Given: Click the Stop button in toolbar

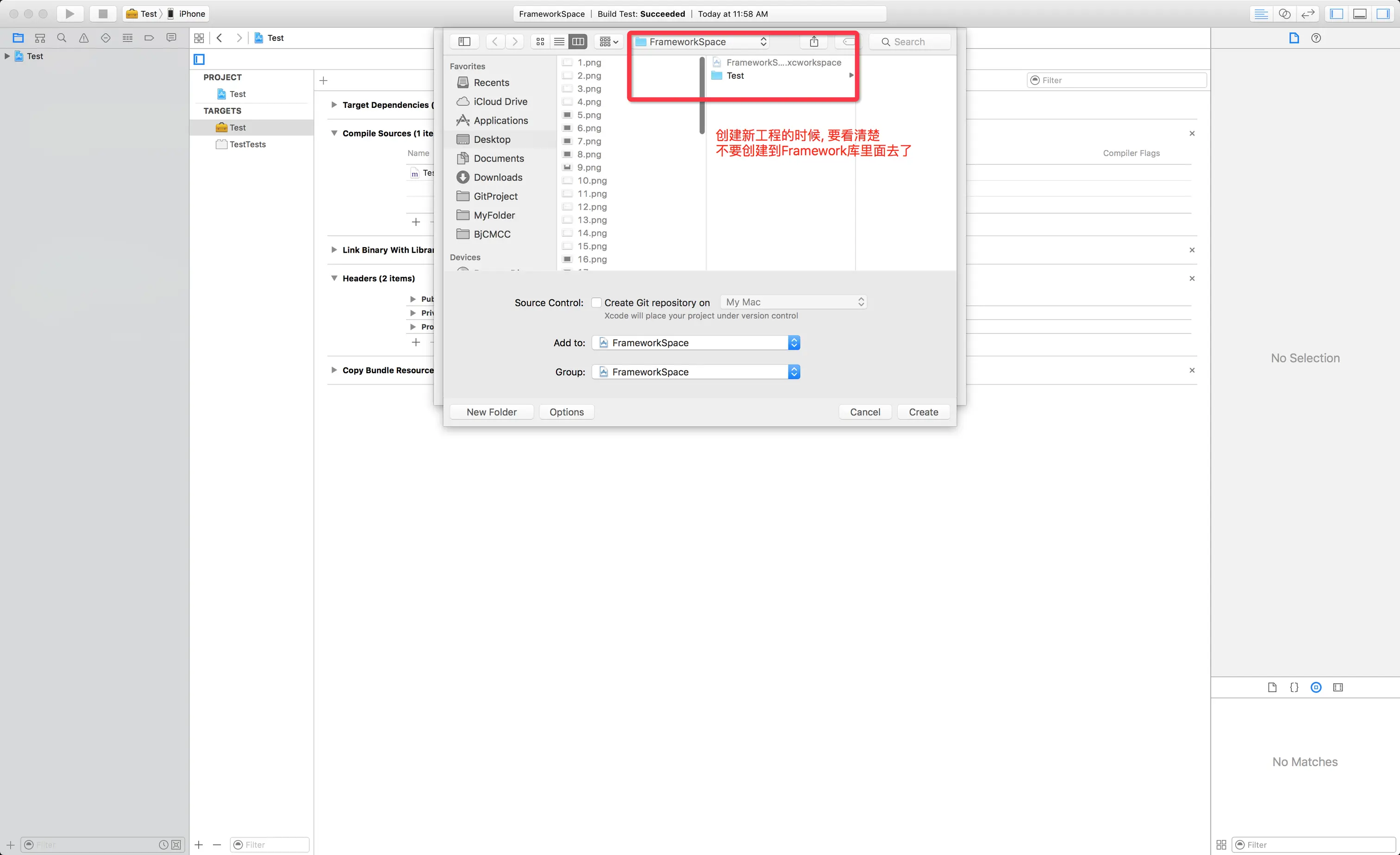Looking at the screenshot, I should click(x=103, y=13).
